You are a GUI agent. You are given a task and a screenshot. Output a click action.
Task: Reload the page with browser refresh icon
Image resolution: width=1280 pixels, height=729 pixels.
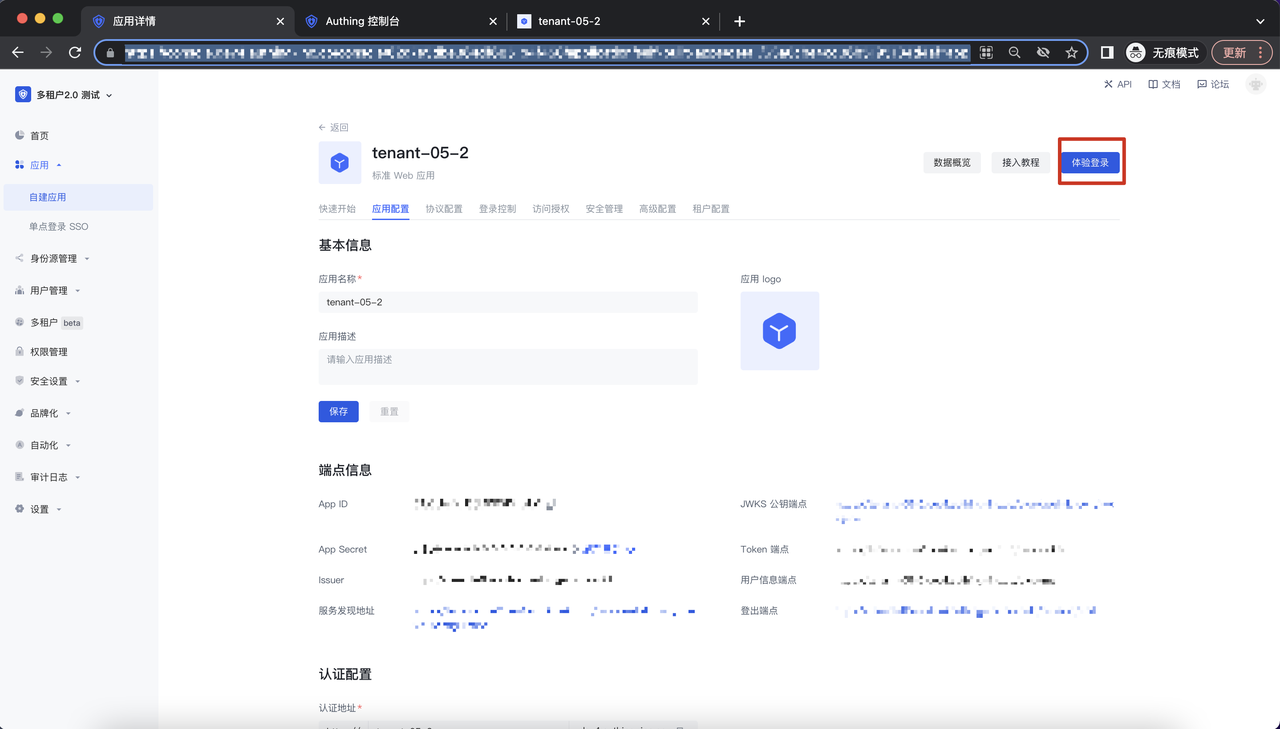75,52
